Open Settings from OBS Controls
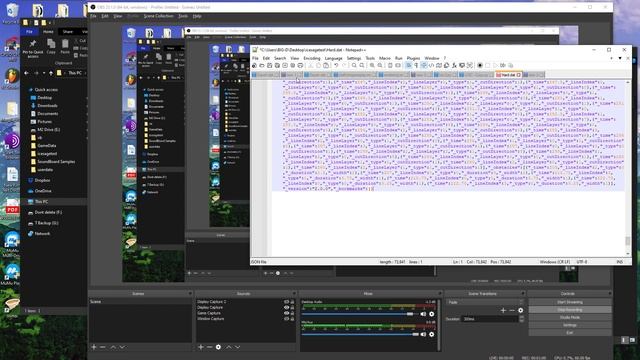 [x=570, y=325]
